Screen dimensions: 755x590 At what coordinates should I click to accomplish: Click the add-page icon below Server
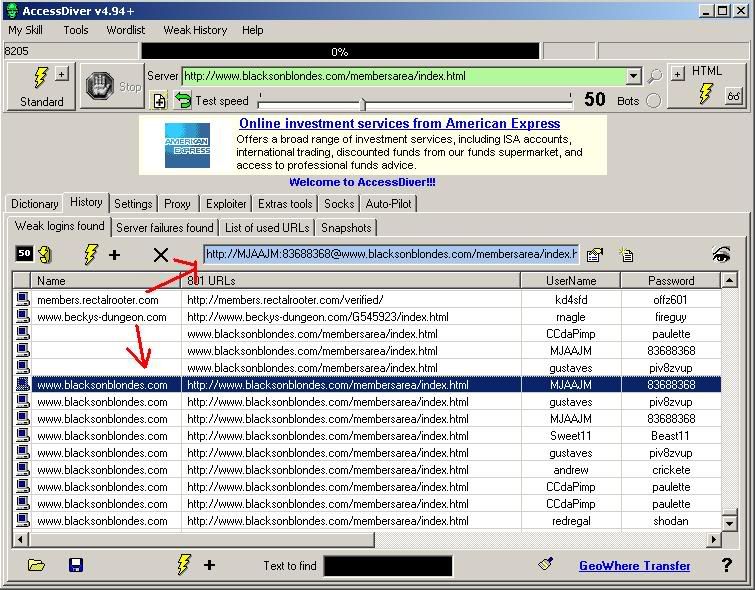click(159, 101)
